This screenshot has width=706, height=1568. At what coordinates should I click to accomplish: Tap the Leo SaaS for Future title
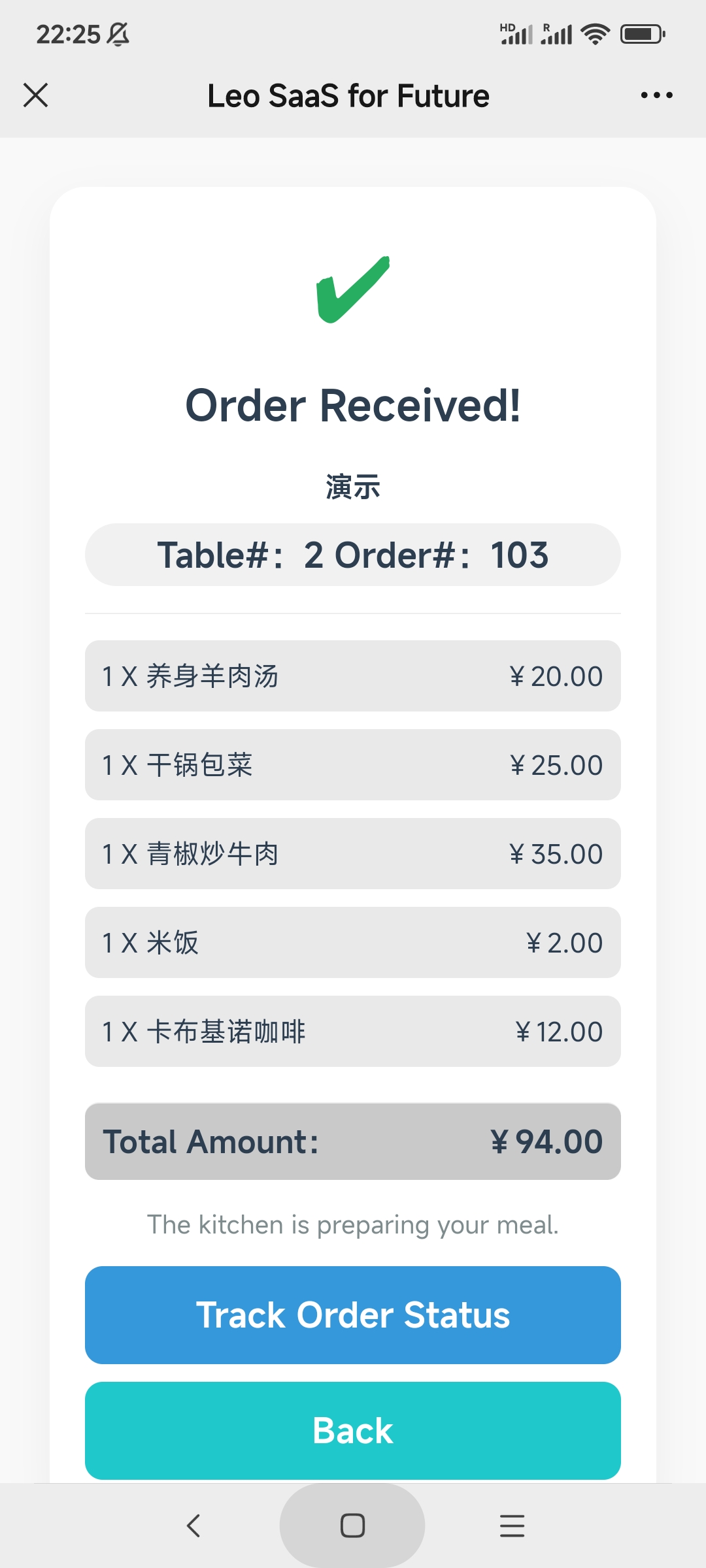point(348,96)
